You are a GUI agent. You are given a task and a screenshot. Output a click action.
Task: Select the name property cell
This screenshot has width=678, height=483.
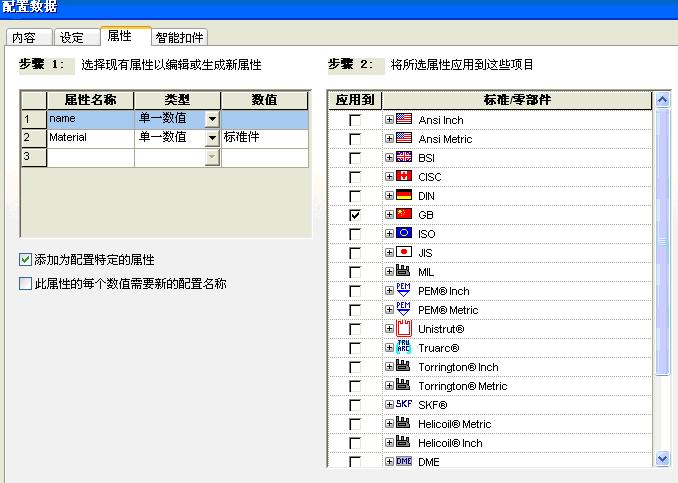(x=90, y=119)
